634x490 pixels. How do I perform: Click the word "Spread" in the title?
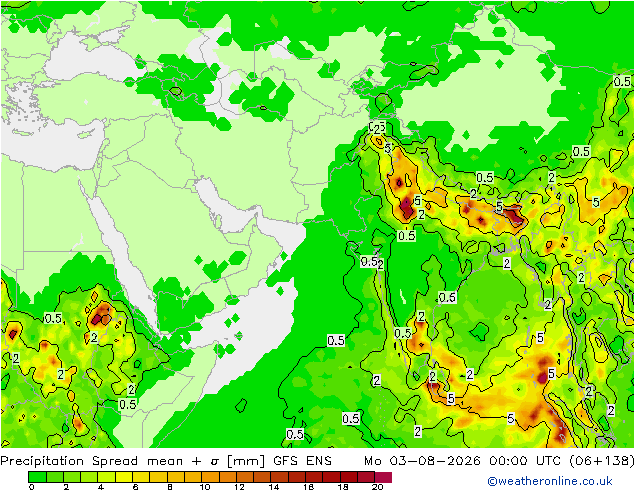pyautogui.click(x=115, y=461)
